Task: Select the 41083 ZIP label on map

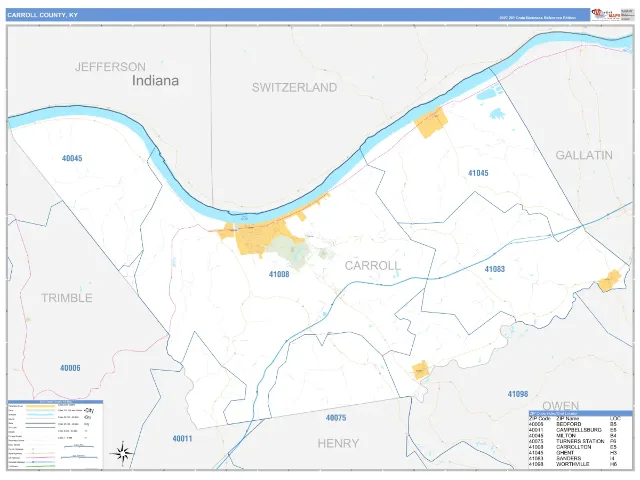Action: pos(495,269)
